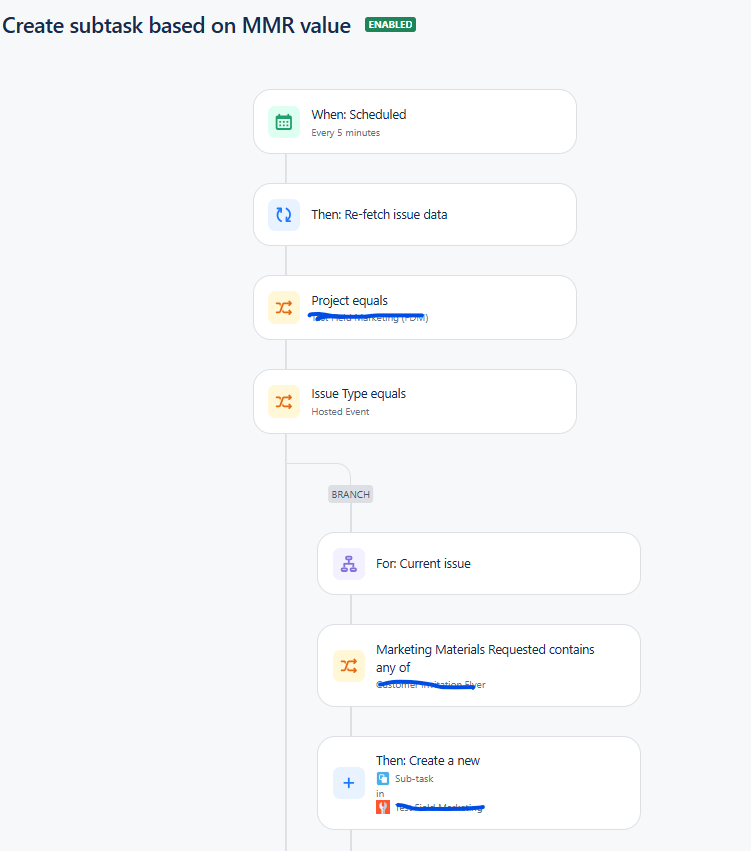Click the BRANCH label
The image size is (751, 851).
[351, 494]
